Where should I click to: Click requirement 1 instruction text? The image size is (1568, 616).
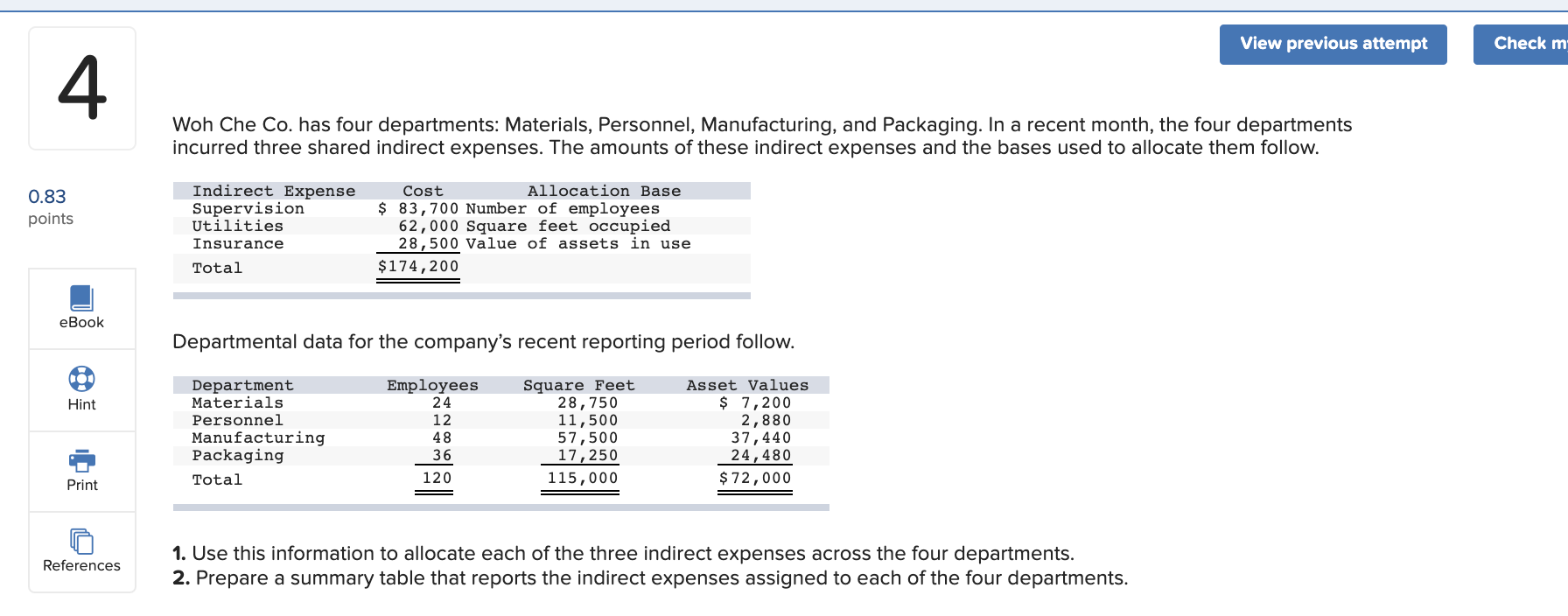(624, 553)
